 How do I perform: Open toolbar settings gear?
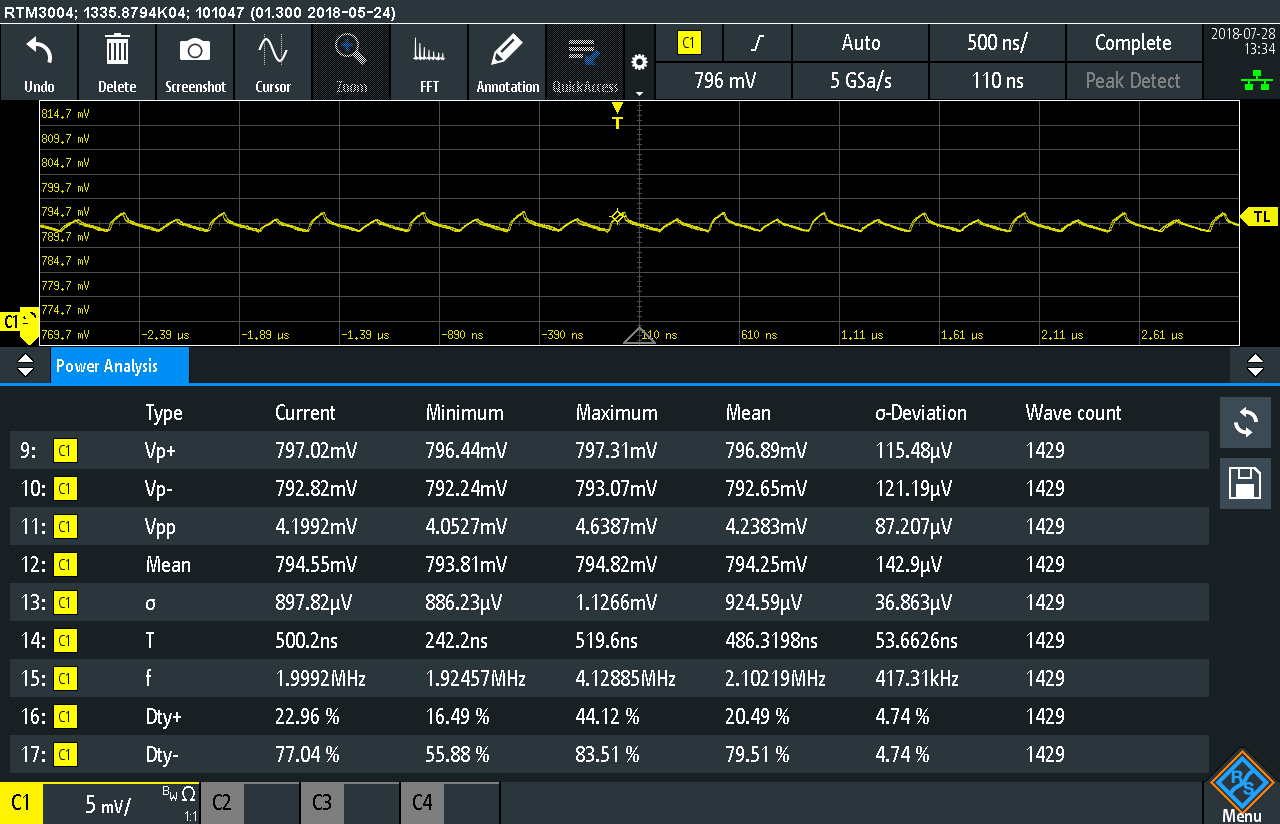(639, 62)
